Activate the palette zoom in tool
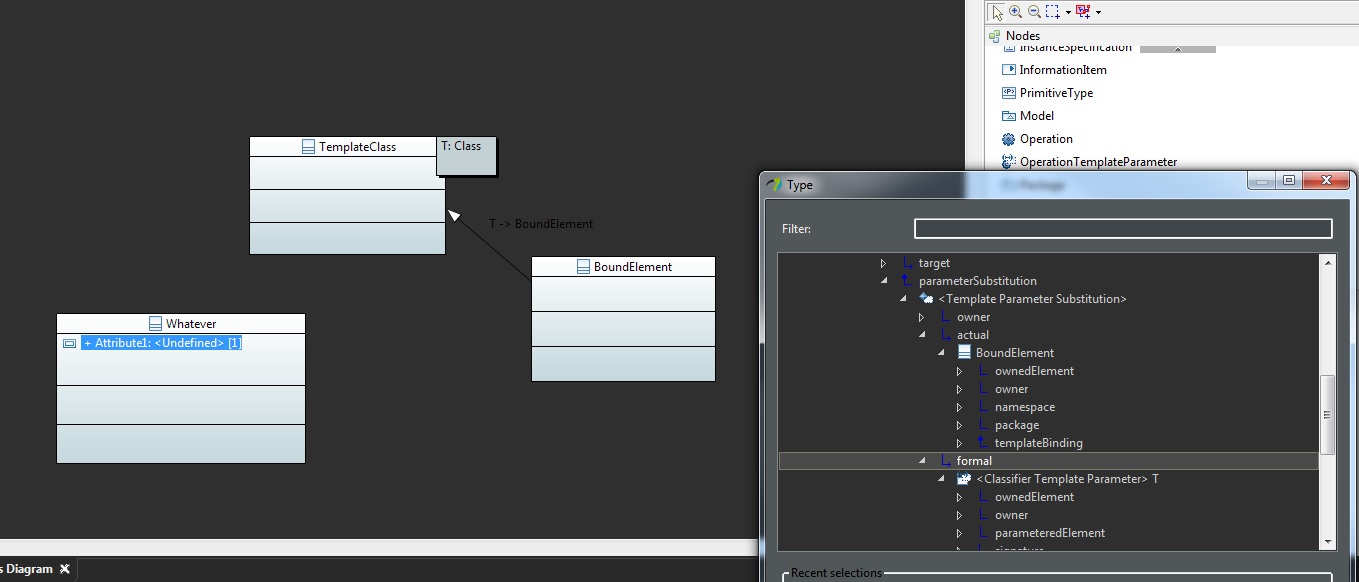 [x=1015, y=12]
